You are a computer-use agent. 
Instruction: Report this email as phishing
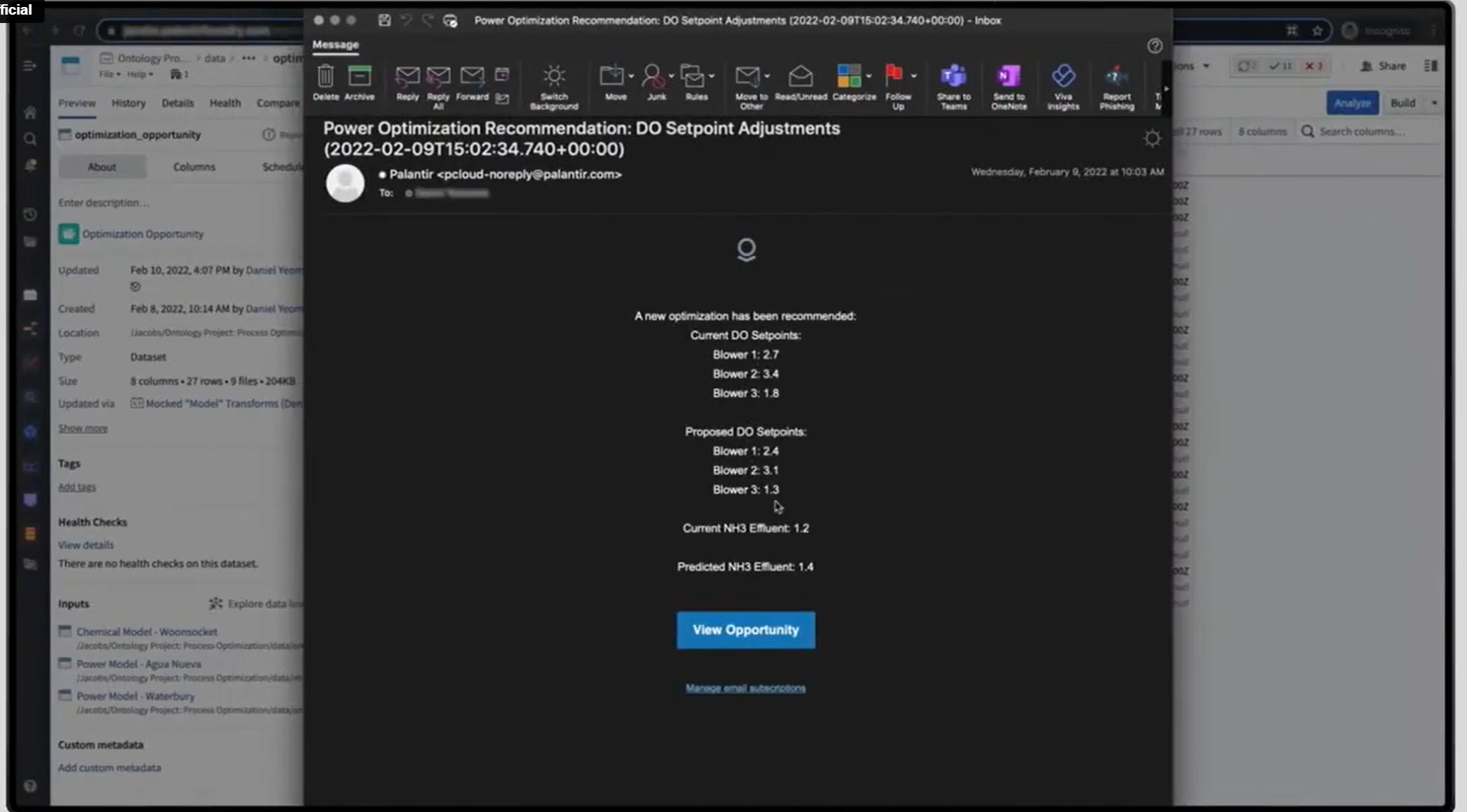click(x=1117, y=87)
